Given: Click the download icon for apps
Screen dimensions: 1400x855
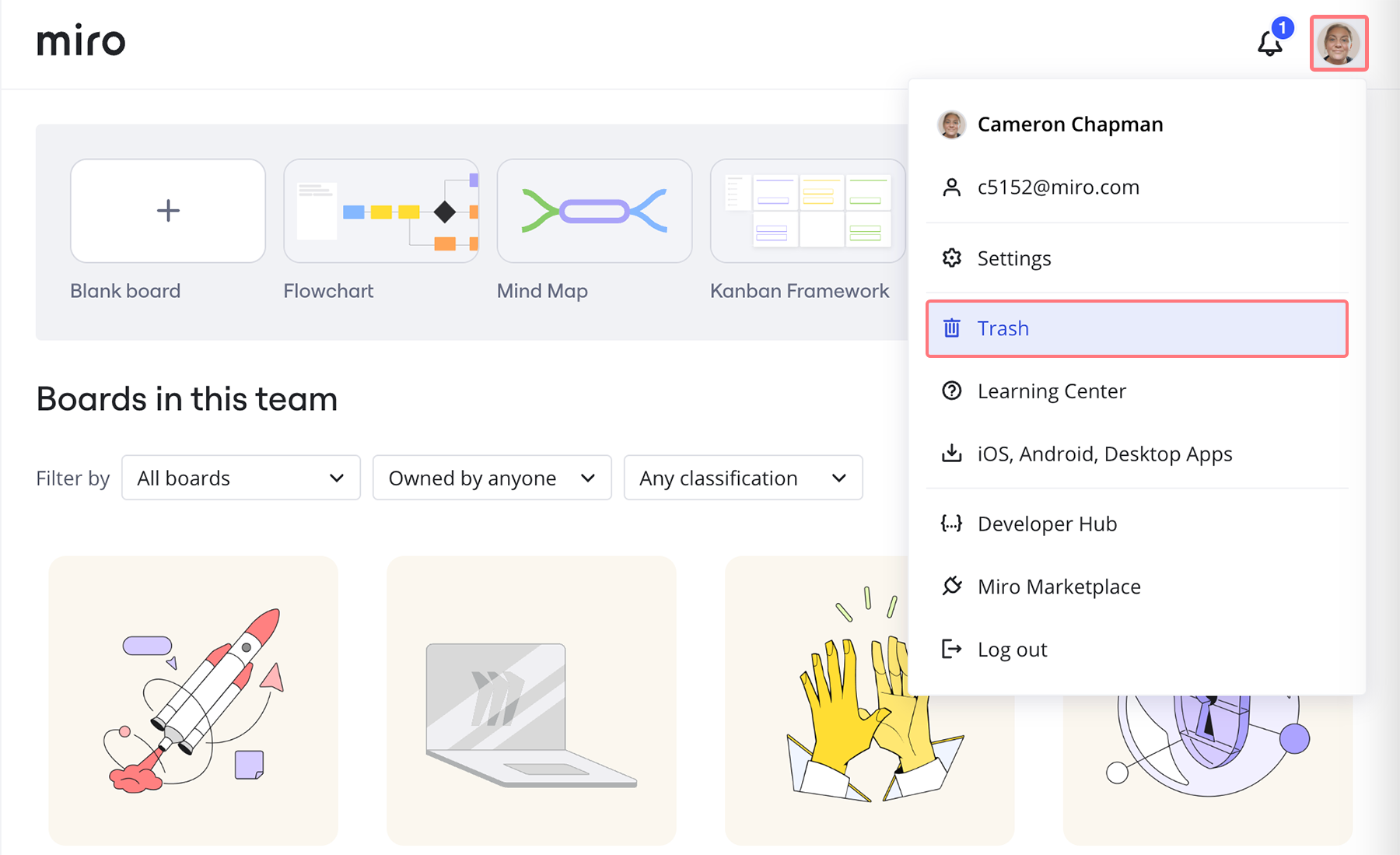Looking at the screenshot, I should [x=951, y=454].
